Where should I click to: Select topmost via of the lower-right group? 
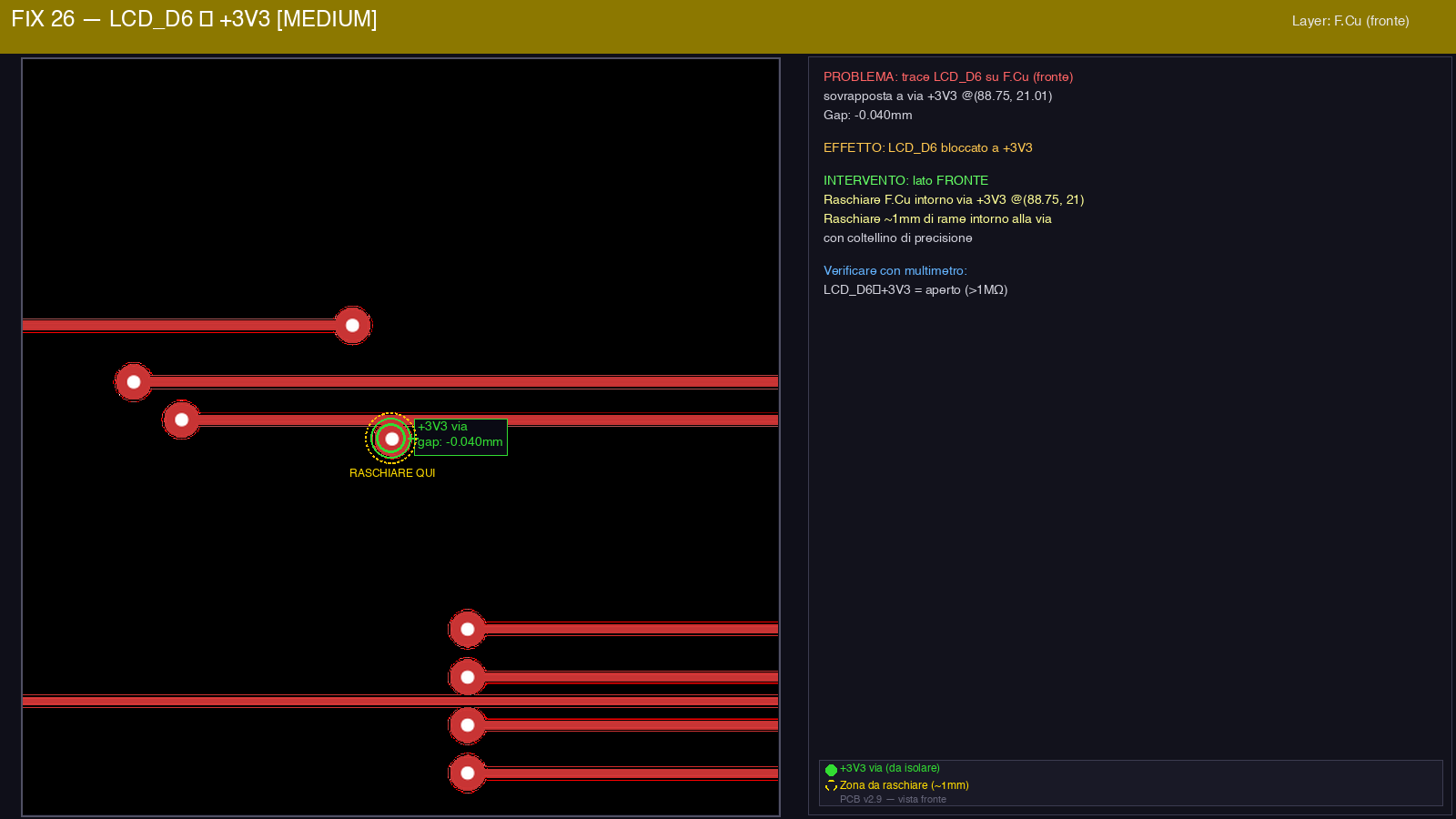point(467,629)
